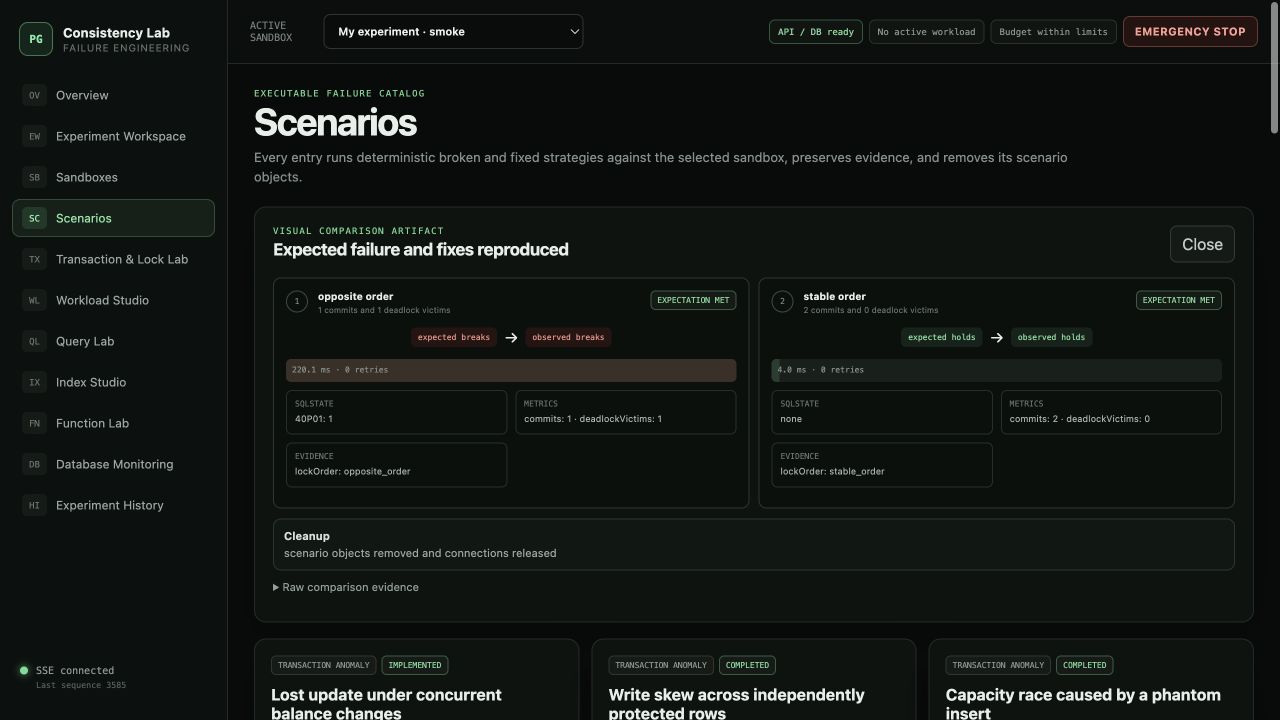Image resolution: width=1280 pixels, height=720 pixels.
Task: Click the step 1 circle on opposite order
Action: (x=297, y=301)
